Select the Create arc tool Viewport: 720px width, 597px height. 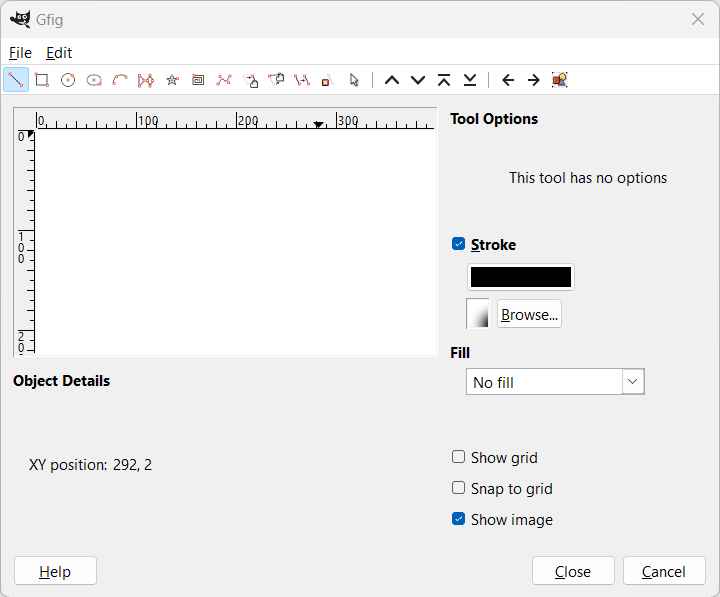(x=120, y=80)
